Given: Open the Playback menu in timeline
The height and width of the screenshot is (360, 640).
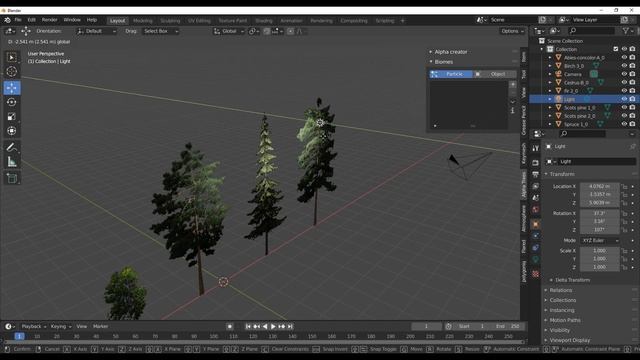Looking at the screenshot, I should click(33, 327).
